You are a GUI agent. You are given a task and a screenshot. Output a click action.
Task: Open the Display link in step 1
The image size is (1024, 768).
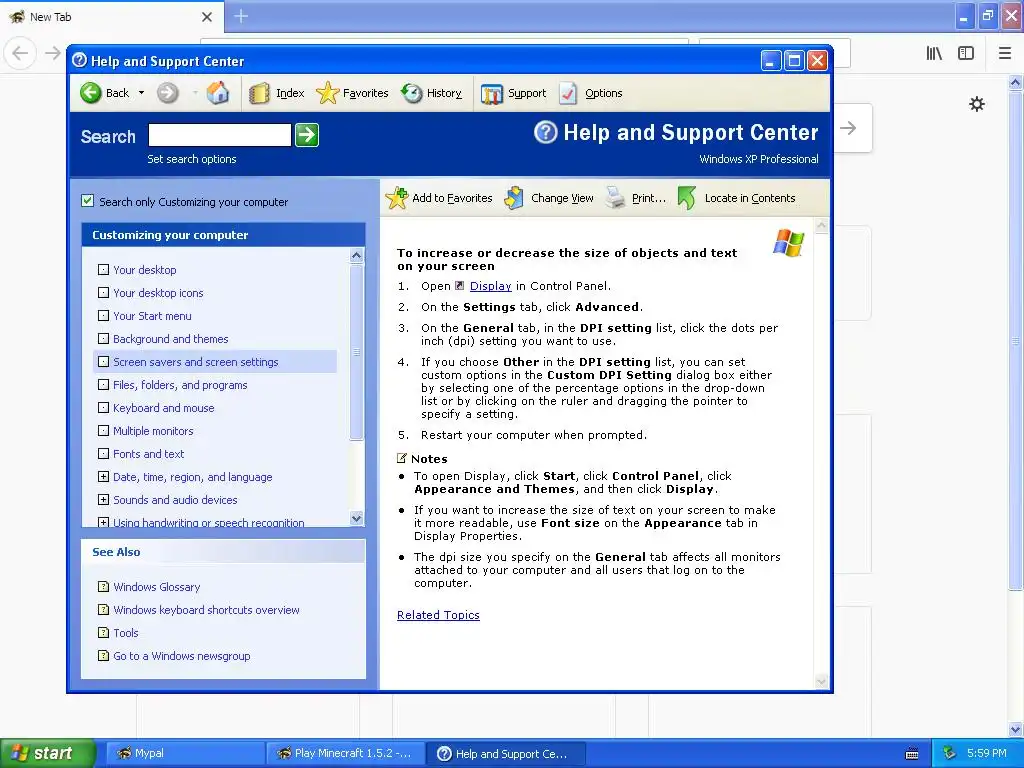[x=490, y=286]
